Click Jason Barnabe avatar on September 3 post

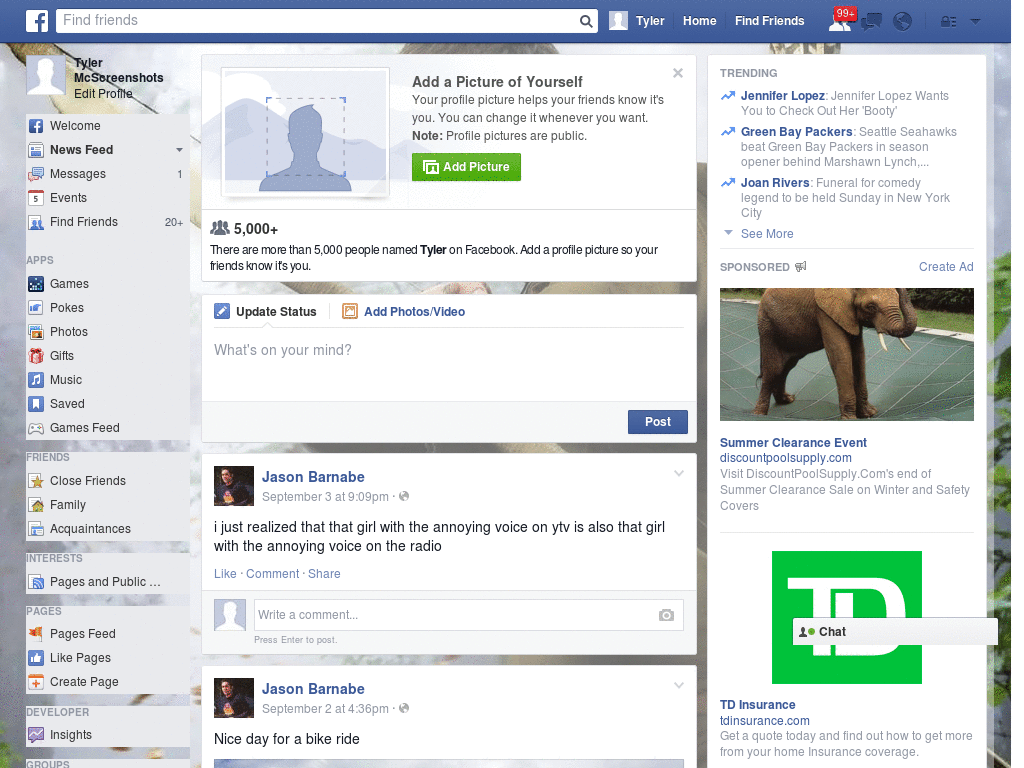tap(234, 486)
